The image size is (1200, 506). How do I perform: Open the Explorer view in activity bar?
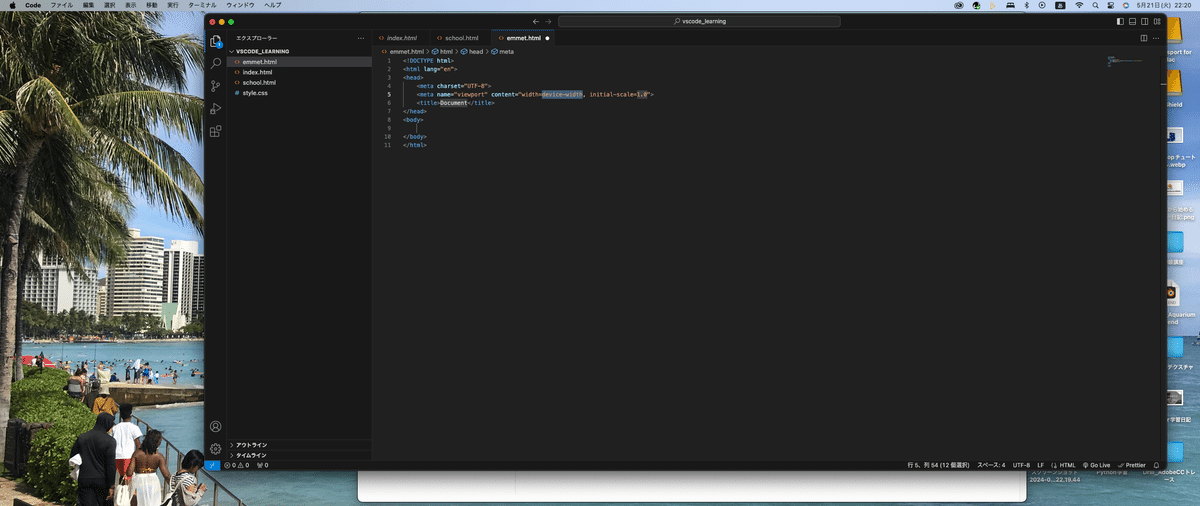tap(215, 41)
